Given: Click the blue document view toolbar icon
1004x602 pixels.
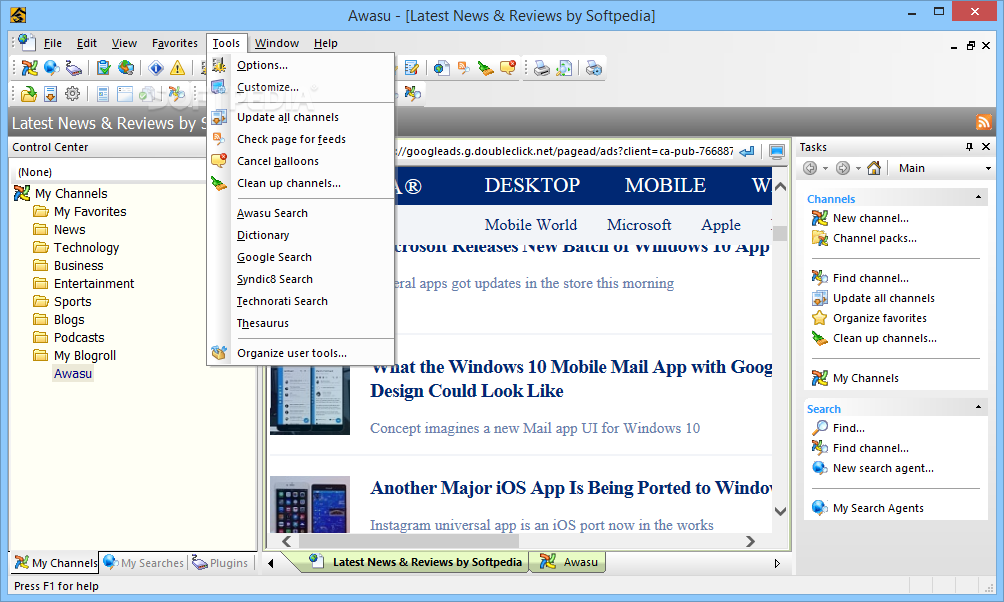Looking at the screenshot, I should [102, 94].
